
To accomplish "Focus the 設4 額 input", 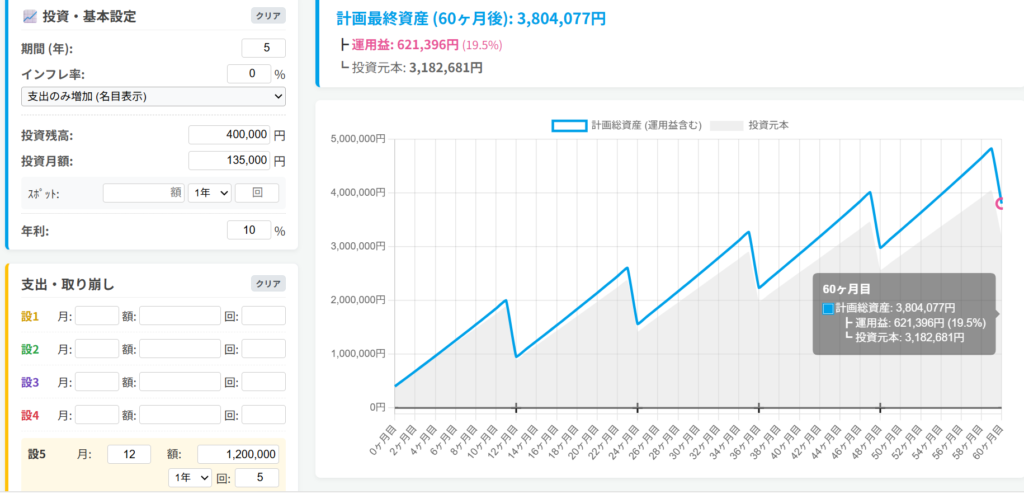I will pos(180,414).
